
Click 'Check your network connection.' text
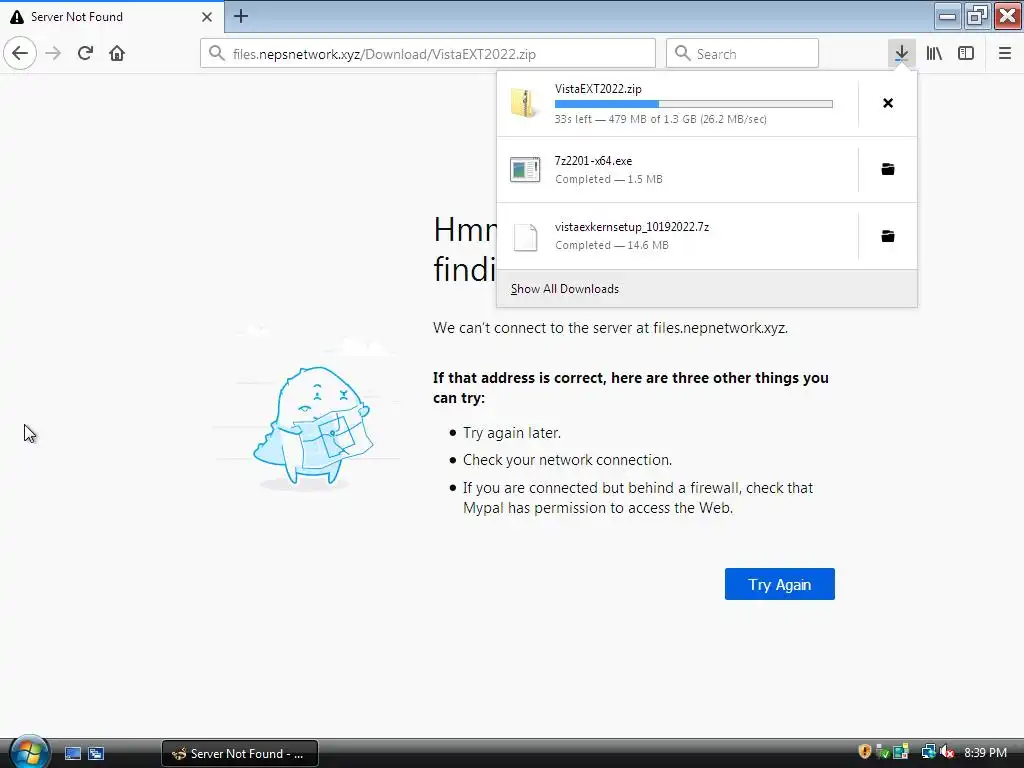click(x=568, y=460)
